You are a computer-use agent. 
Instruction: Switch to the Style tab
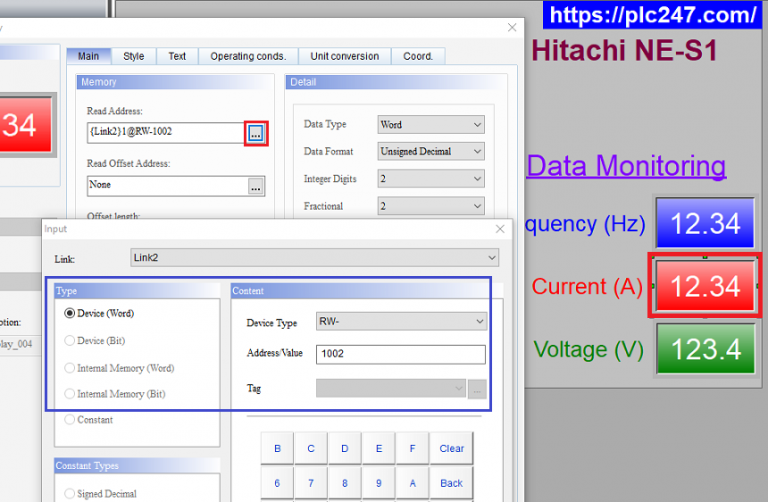pyautogui.click(x=134, y=56)
